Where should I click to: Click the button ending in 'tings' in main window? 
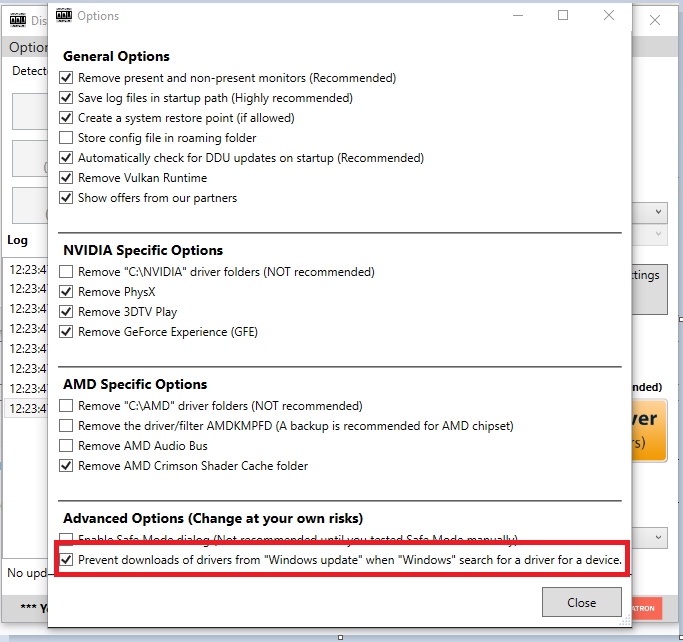click(649, 289)
